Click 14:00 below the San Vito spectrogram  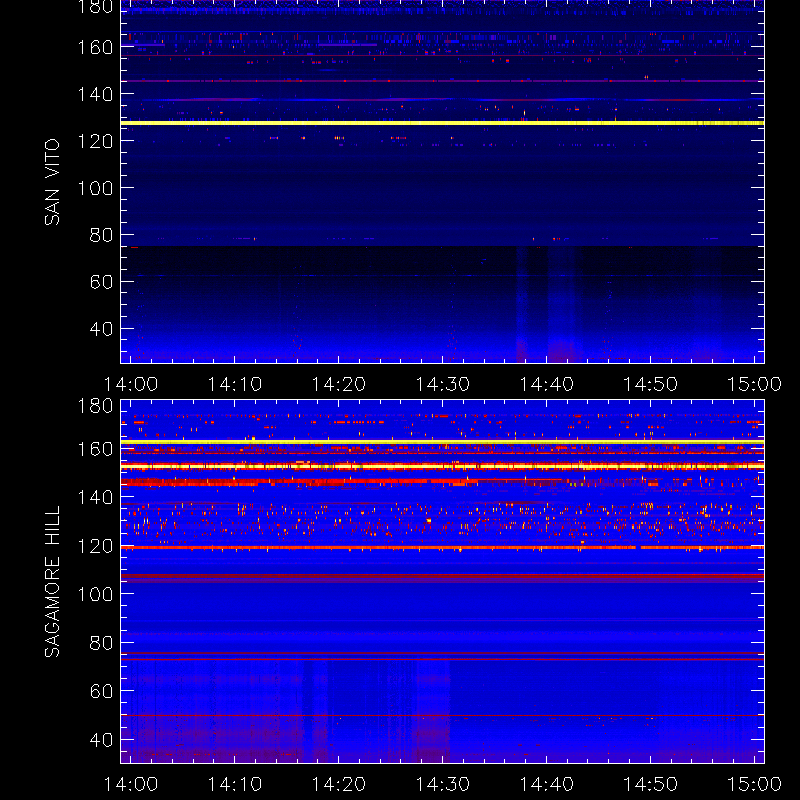pos(131,384)
